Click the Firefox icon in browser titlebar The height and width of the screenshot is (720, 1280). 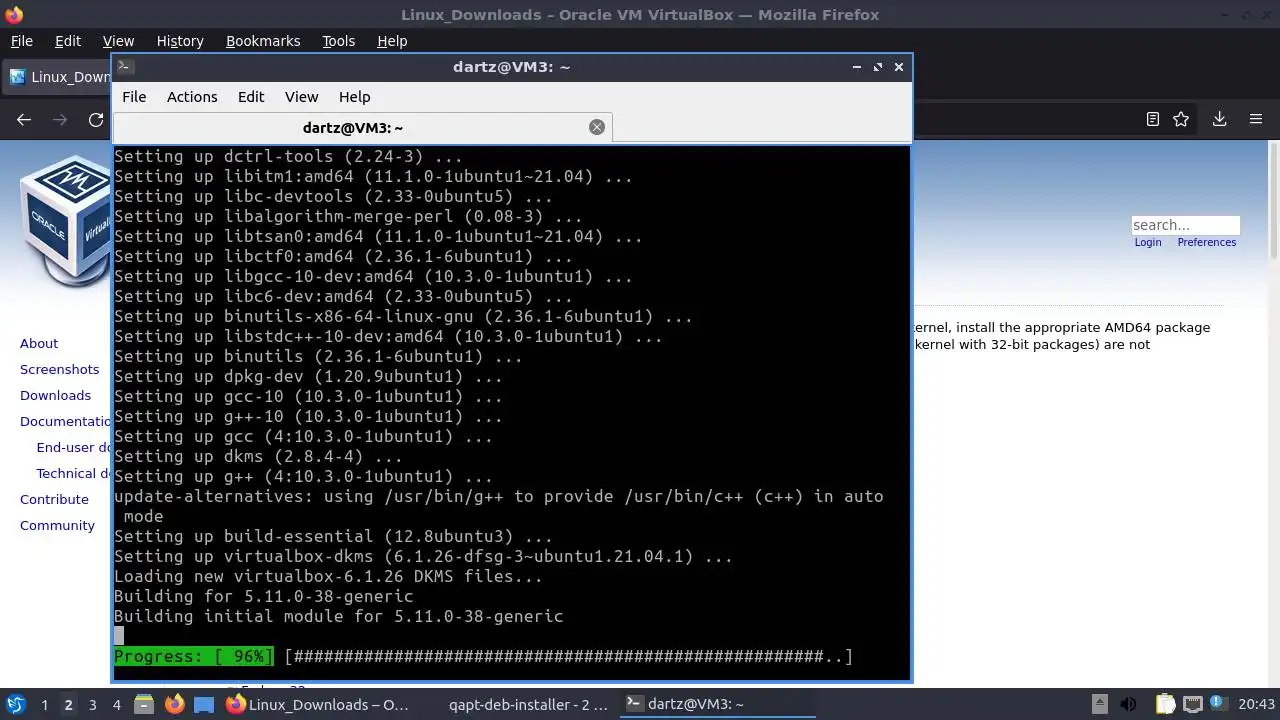click(x=13, y=14)
